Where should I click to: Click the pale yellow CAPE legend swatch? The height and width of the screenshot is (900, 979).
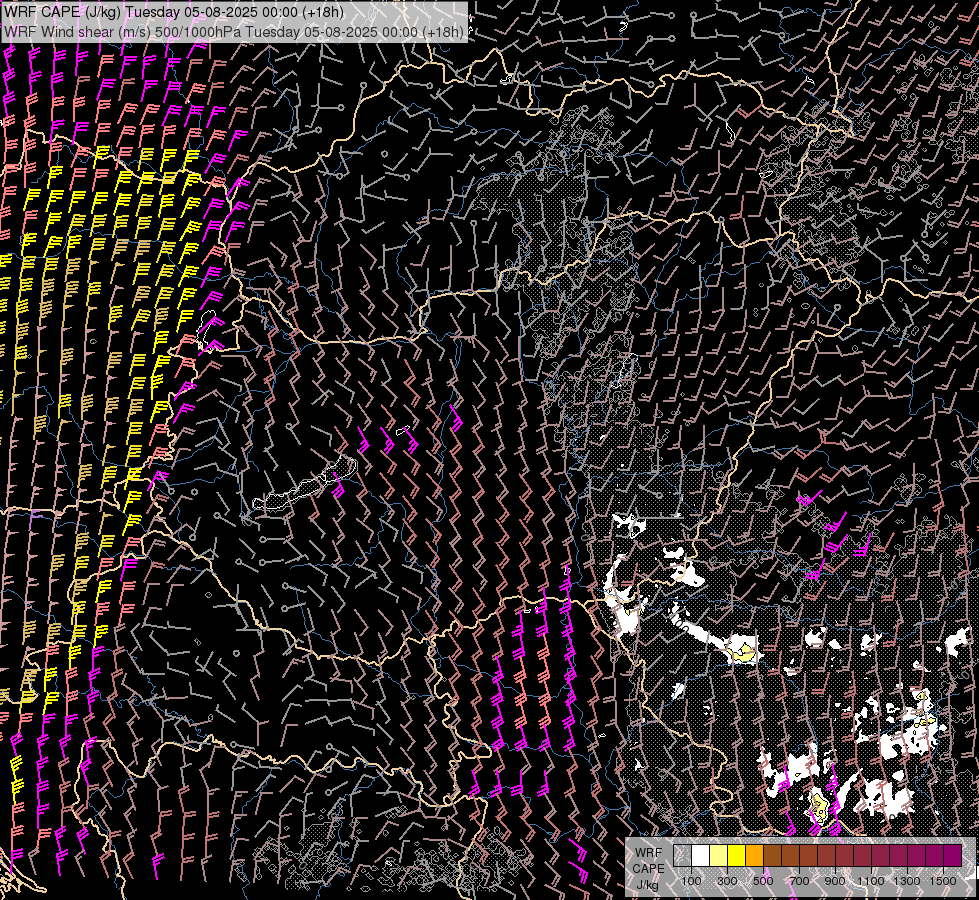pyautogui.click(x=719, y=855)
